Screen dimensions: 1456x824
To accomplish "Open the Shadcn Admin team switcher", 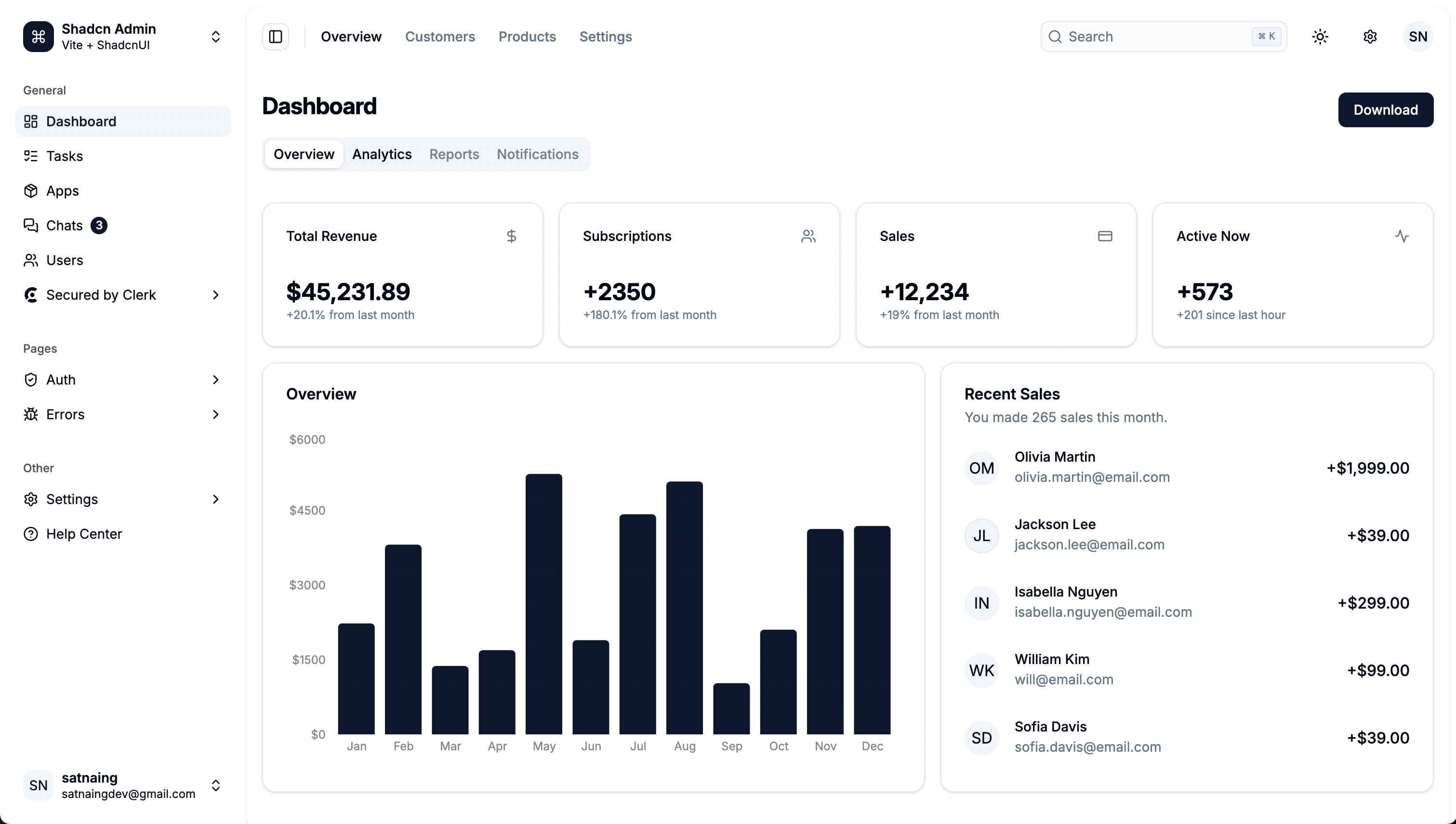I will click(123, 37).
